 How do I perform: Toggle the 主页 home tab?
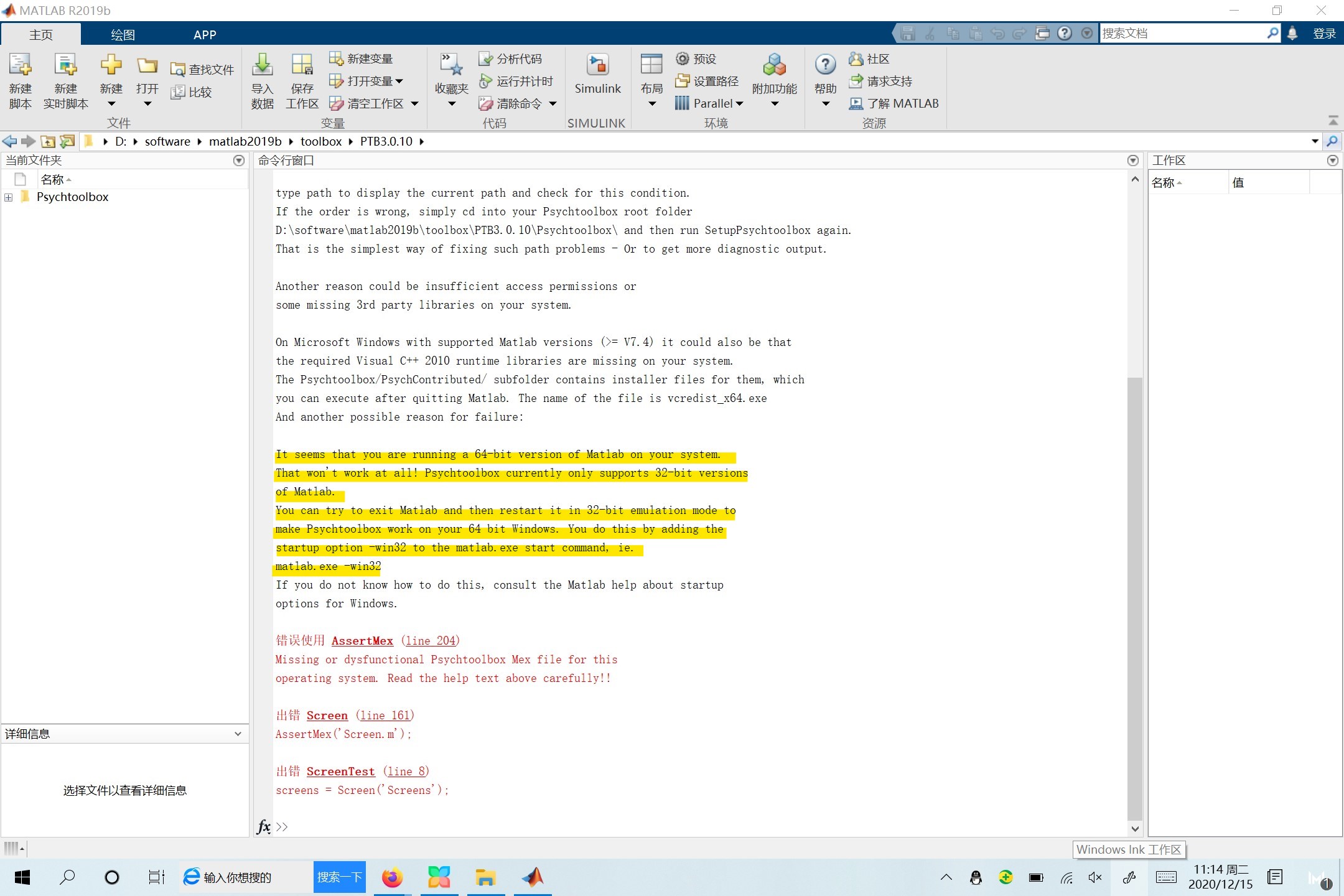pos(40,33)
